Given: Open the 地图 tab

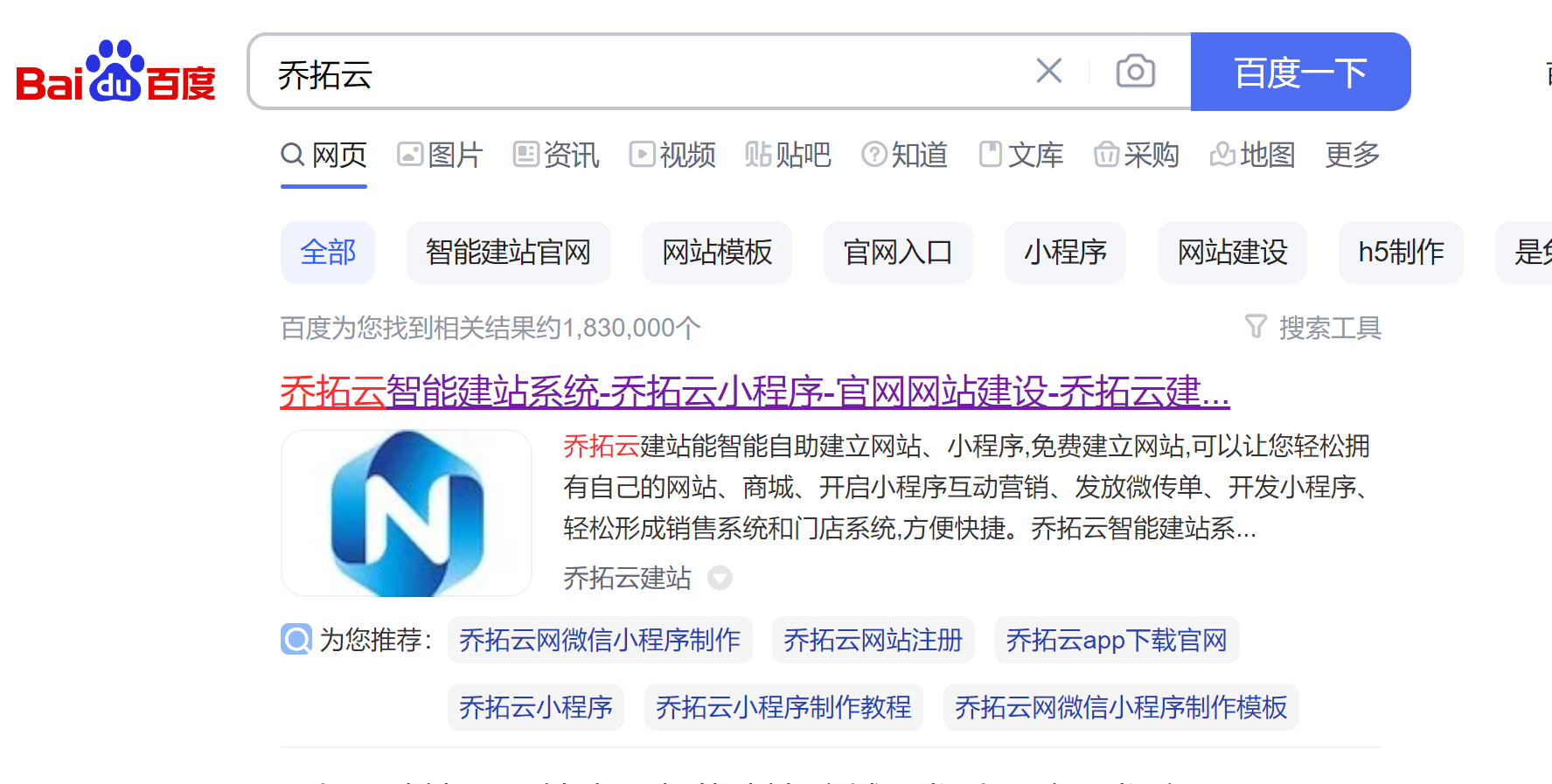Looking at the screenshot, I should coord(1252,156).
